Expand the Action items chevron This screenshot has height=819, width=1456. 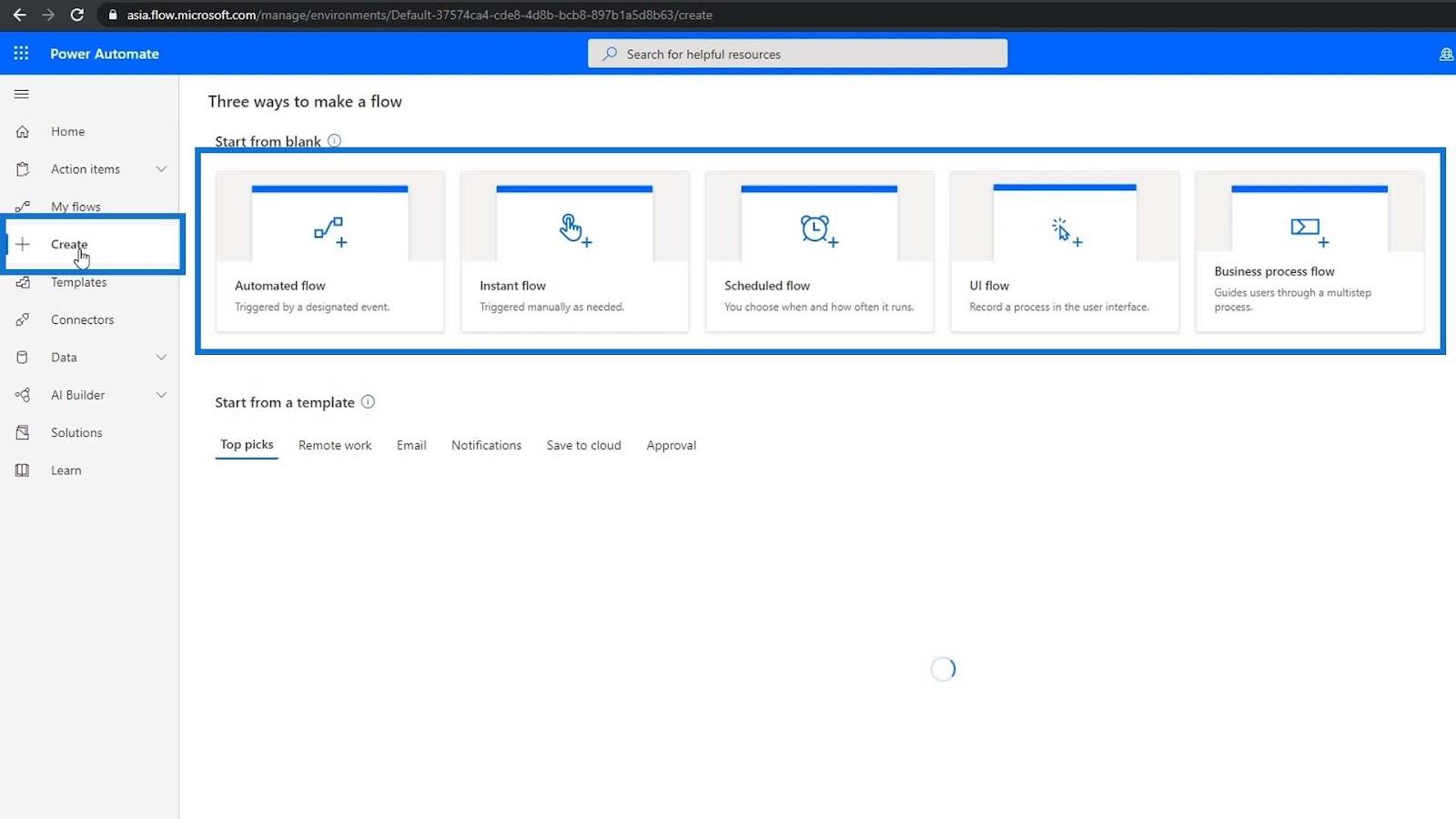(161, 169)
